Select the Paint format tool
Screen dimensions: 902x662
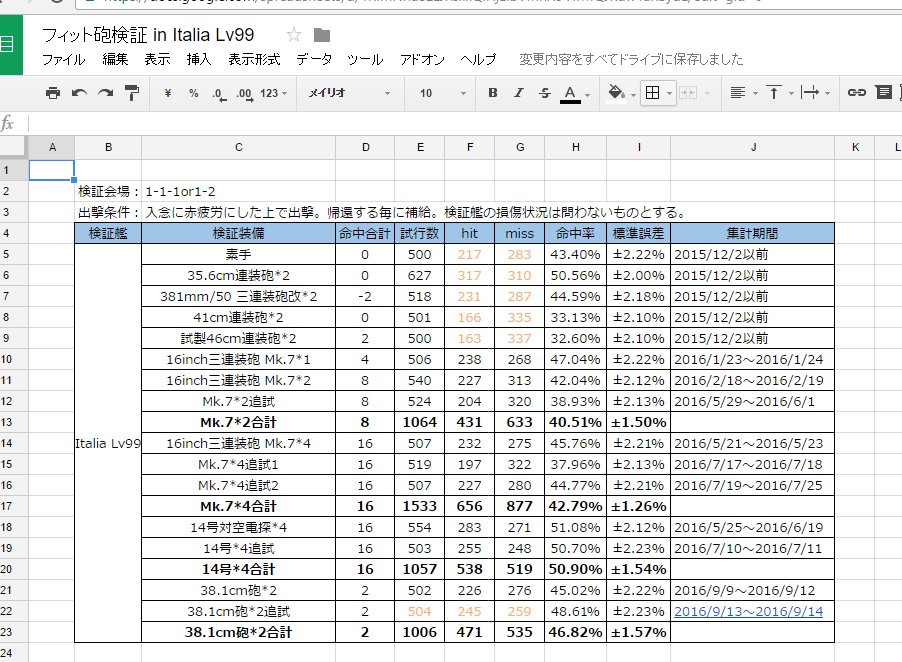[132, 93]
